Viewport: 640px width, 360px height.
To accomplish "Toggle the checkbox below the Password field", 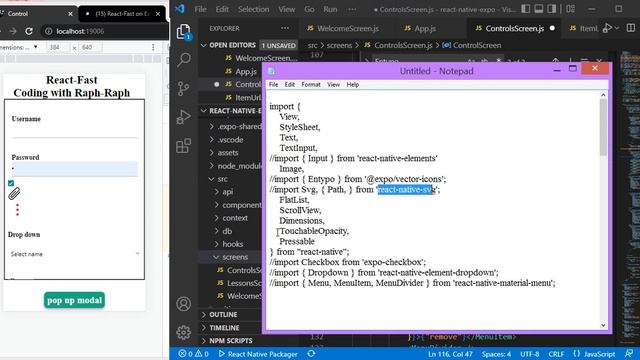I will (x=11, y=183).
